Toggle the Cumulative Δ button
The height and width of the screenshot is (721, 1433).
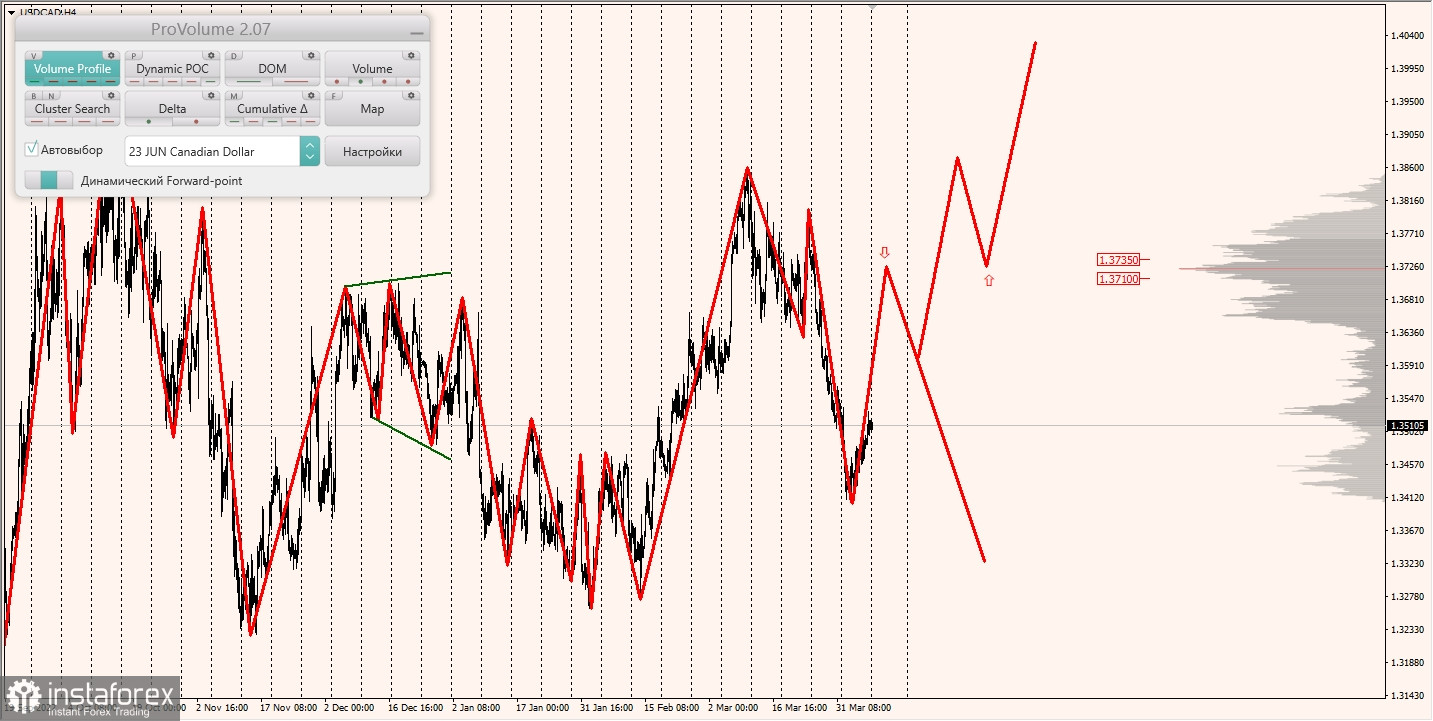click(272, 108)
